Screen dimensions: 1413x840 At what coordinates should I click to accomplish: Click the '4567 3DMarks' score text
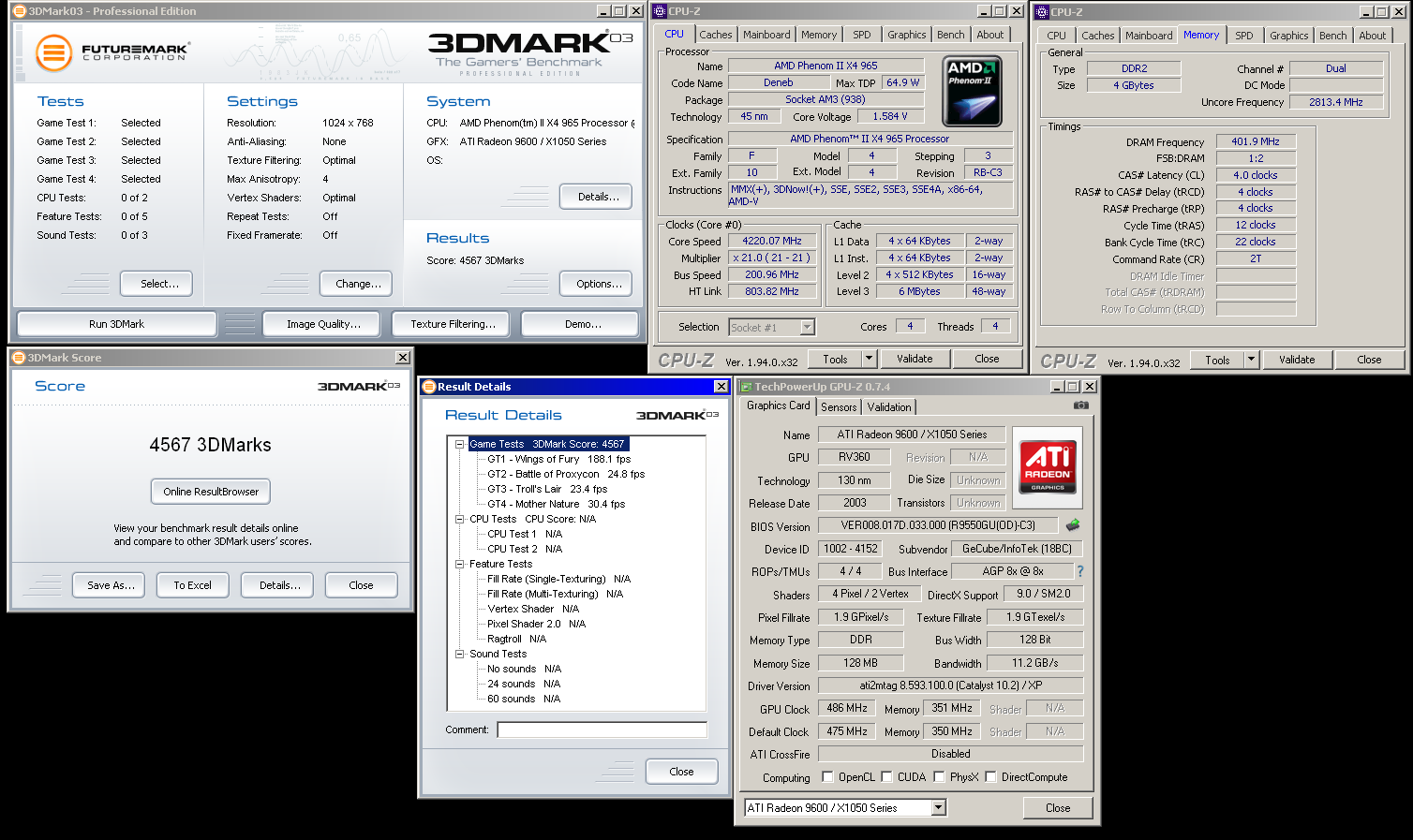(211, 445)
